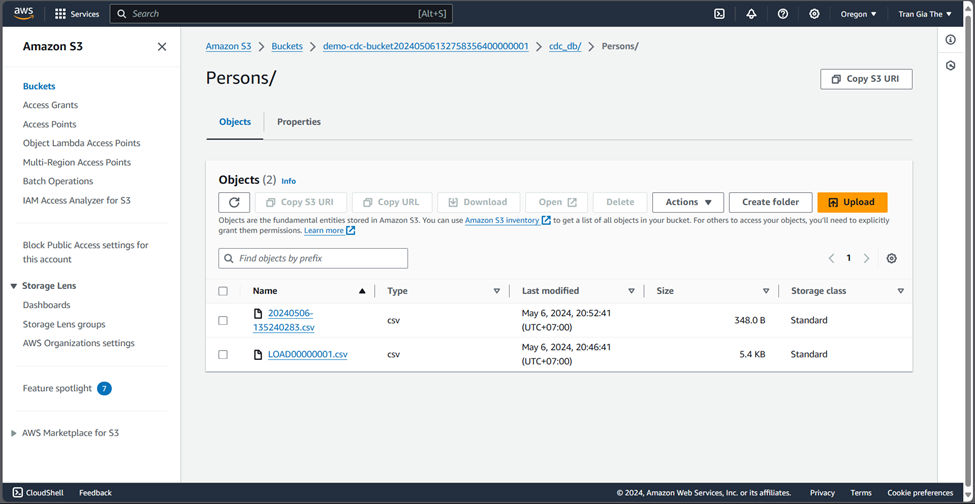This screenshot has width=975, height=504.
Task: Click the Find objects by prefix field
Action: [x=313, y=259]
